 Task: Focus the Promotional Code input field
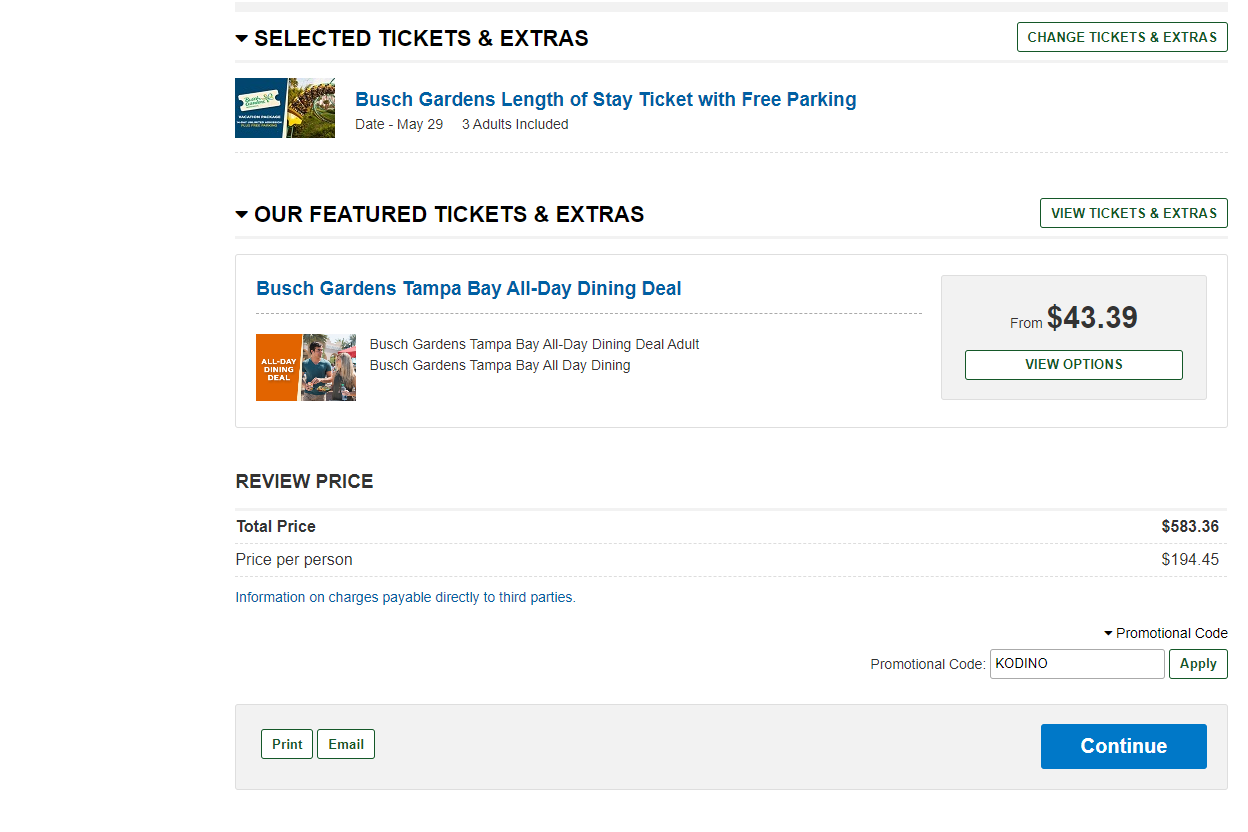click(x=1077, y=664)
